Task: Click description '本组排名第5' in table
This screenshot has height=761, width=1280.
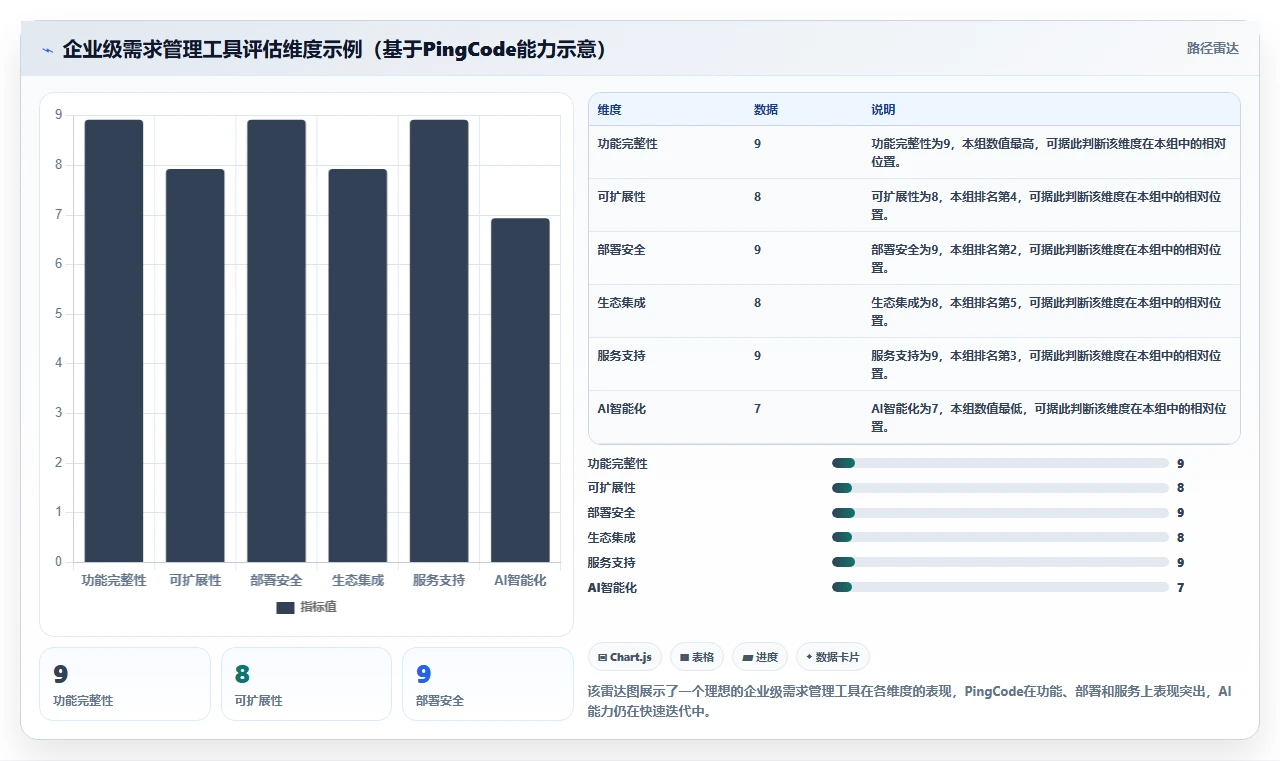Action: tap(985, 303)
